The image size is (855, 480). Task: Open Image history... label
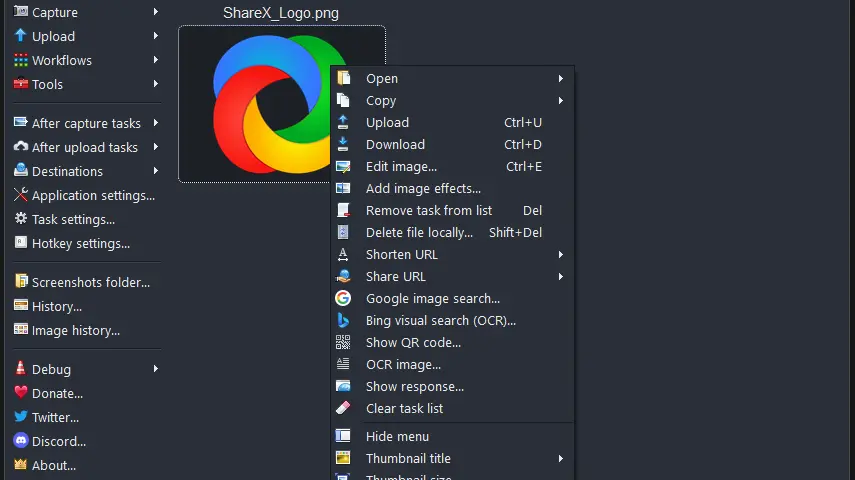click(x=76, y=331)
